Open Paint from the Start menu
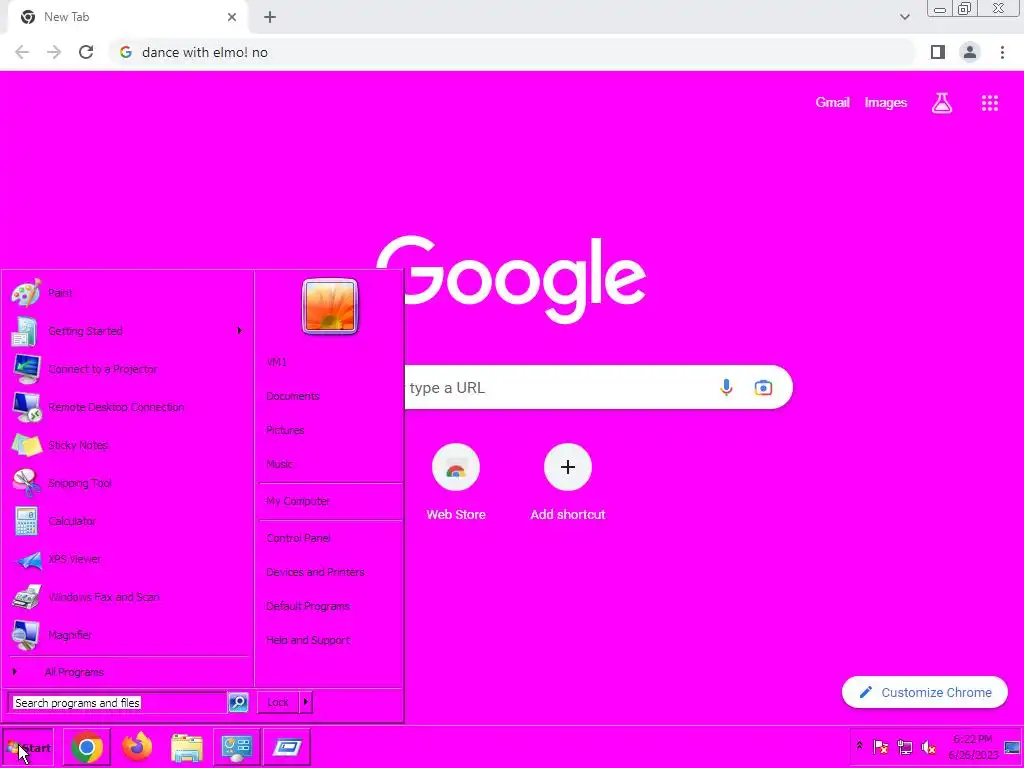The height and width of the screenshot is (768, 1024). pyautogui.click(x=60, y=293)
